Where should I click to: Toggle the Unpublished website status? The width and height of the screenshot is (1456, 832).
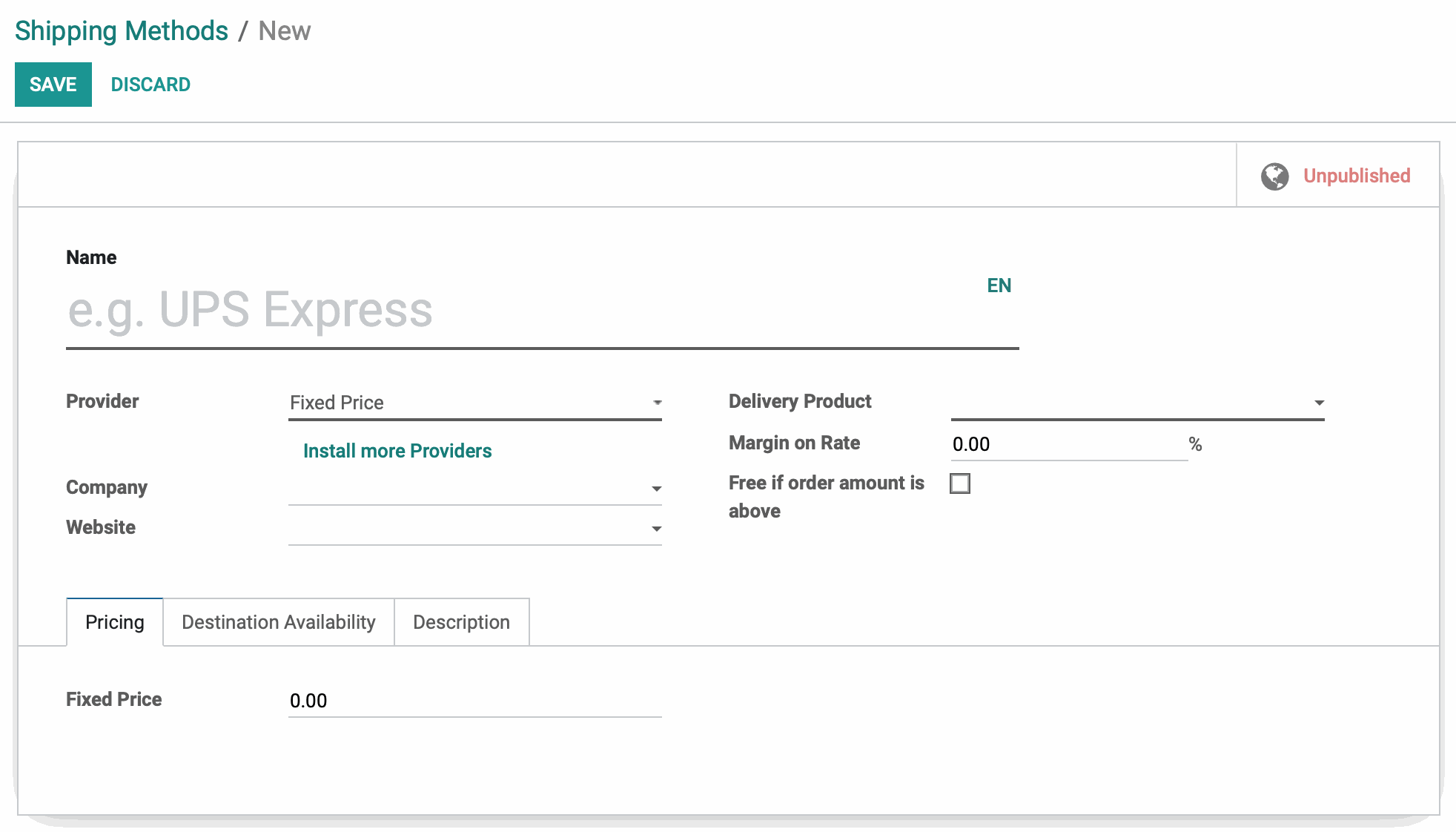point(1338,175)
